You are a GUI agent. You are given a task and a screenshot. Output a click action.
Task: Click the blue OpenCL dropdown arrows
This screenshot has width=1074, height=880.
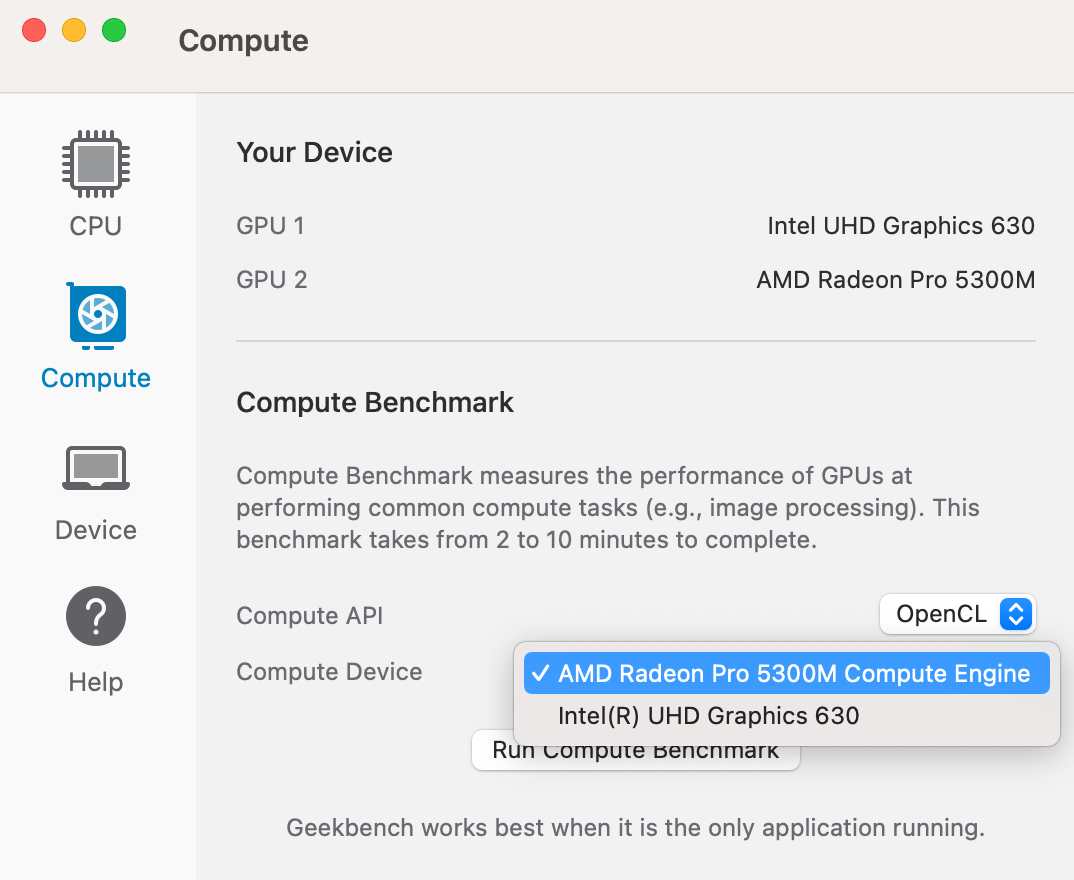click(1016, 614)
